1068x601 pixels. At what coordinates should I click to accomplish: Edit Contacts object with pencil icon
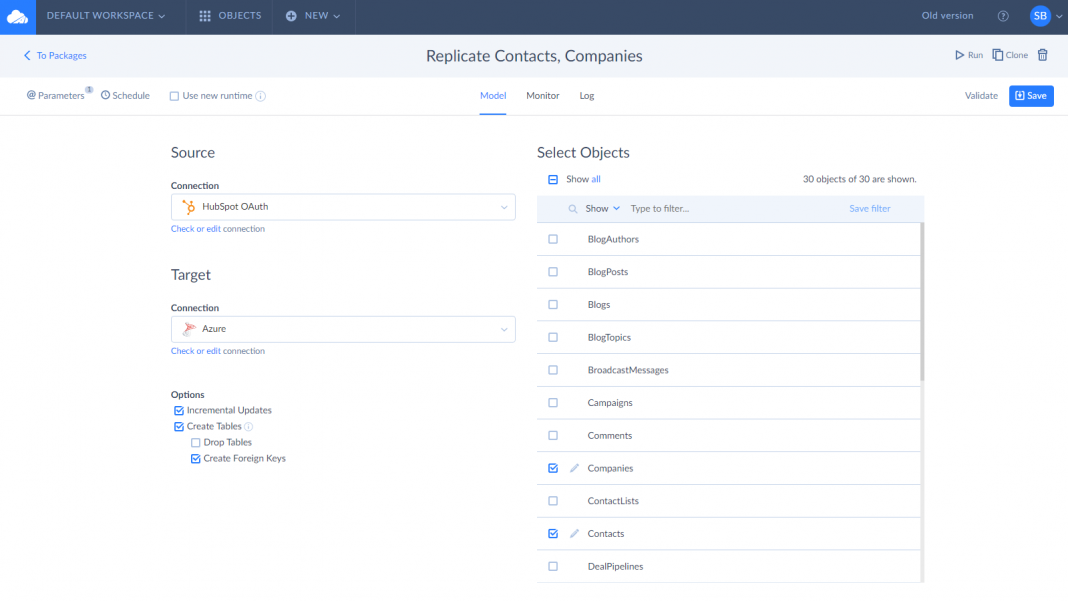coord(574,534)
